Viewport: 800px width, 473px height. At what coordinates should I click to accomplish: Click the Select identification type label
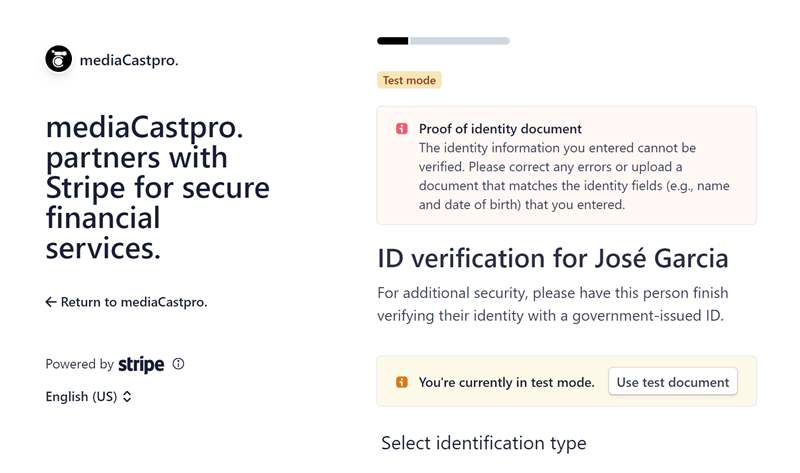484,443
